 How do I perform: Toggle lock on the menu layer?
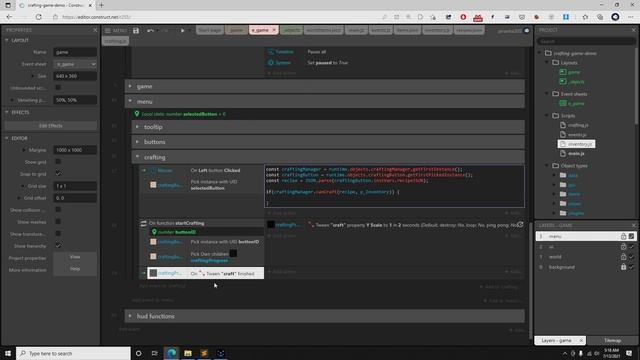coord(623,236)
